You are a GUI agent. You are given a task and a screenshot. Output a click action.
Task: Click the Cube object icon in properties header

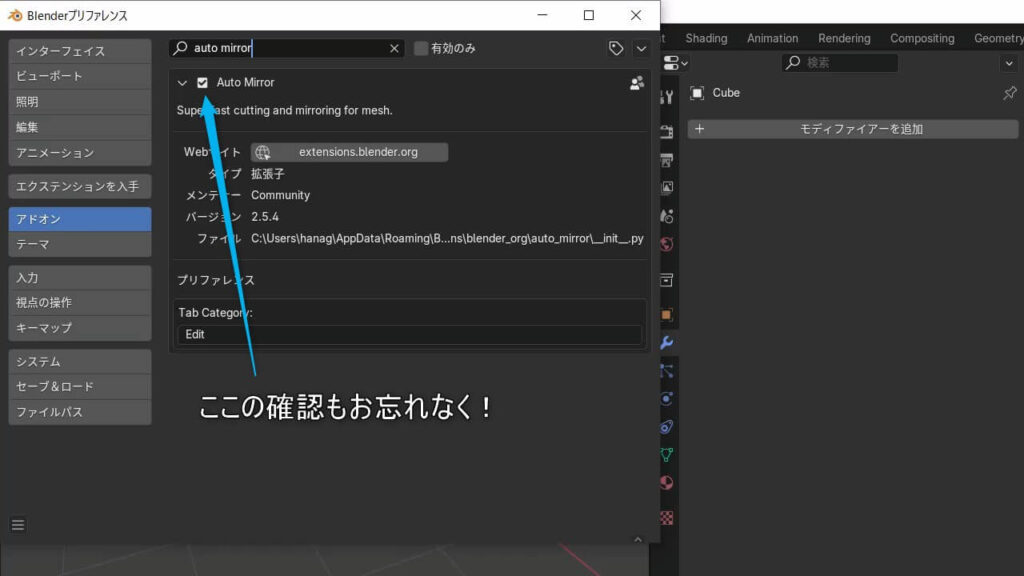coord(697,93)
